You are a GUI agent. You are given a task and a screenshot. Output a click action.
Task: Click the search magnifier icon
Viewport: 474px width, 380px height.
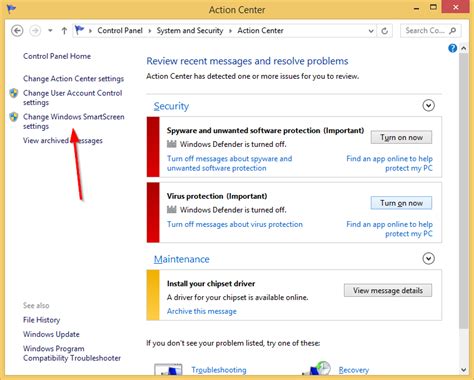(453, 31)
